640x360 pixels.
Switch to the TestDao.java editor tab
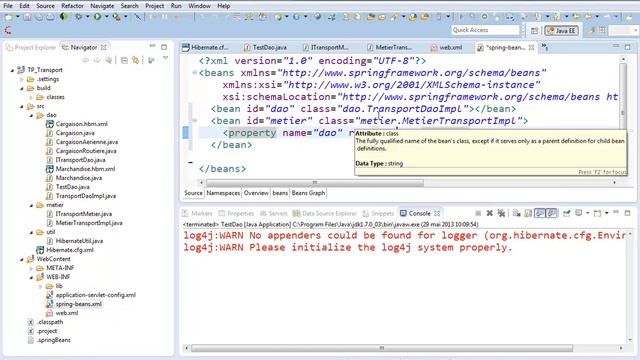[265, 47]
